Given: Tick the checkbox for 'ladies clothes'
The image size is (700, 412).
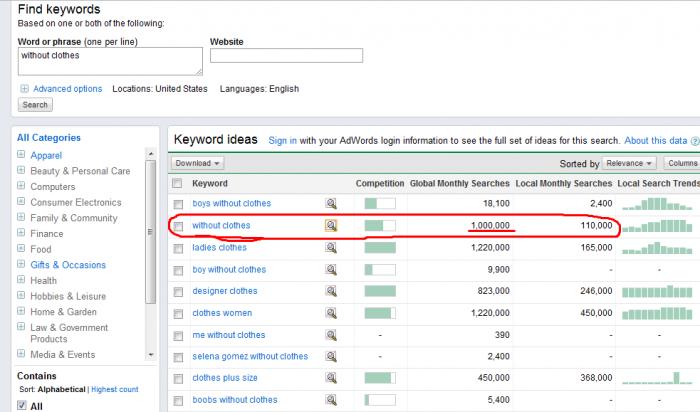Looking at the screenshot, I should pos(178,248).
